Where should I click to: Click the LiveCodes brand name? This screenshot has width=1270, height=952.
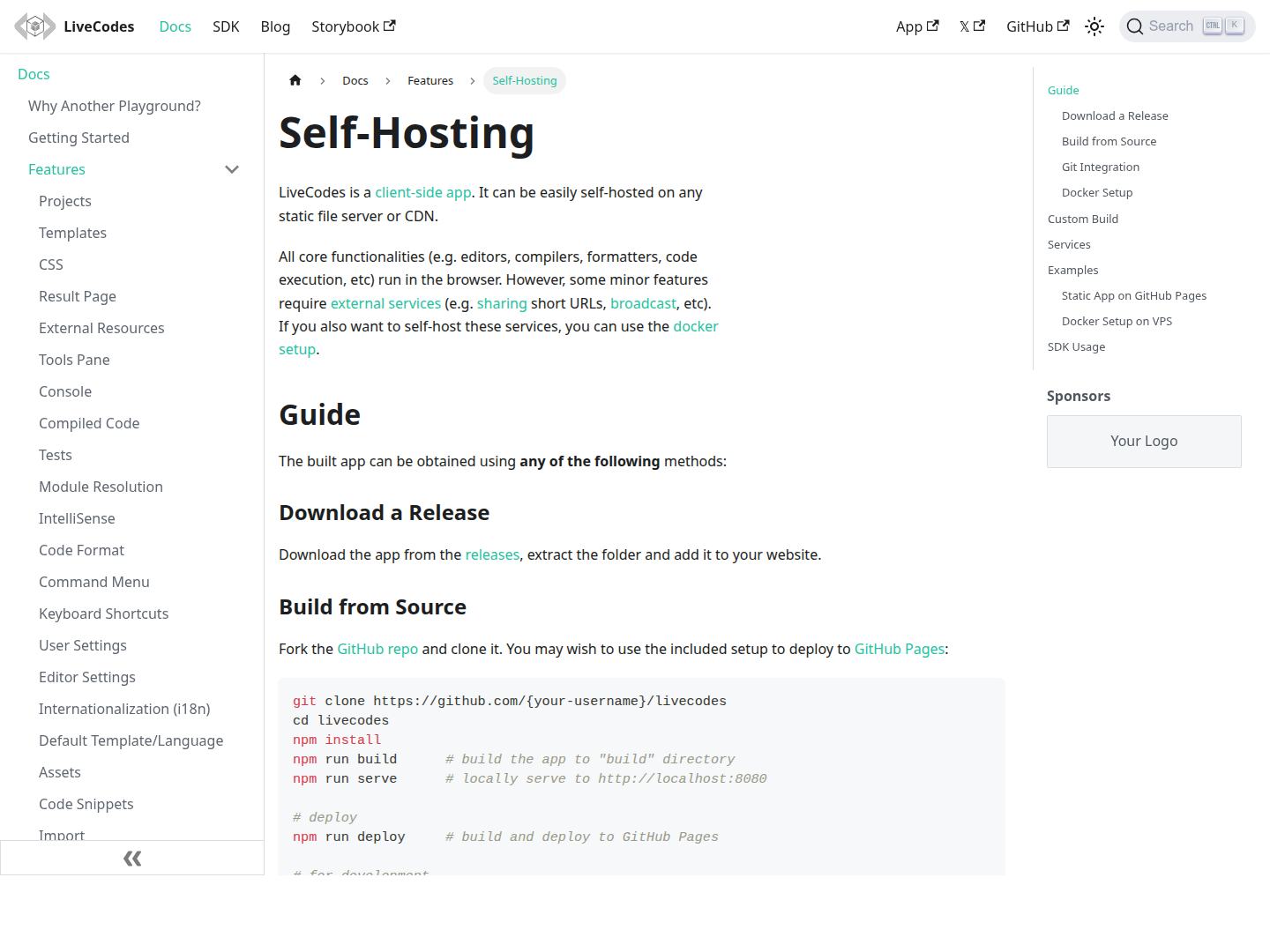[x=99, y=26]
